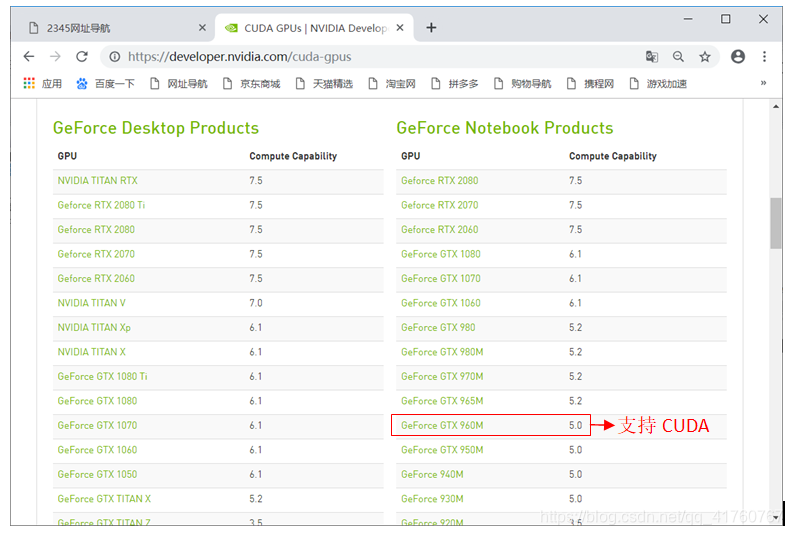This screenshot has width=793, height=535.
Task: Open a new tab with plus button
Action: [431, 28]
